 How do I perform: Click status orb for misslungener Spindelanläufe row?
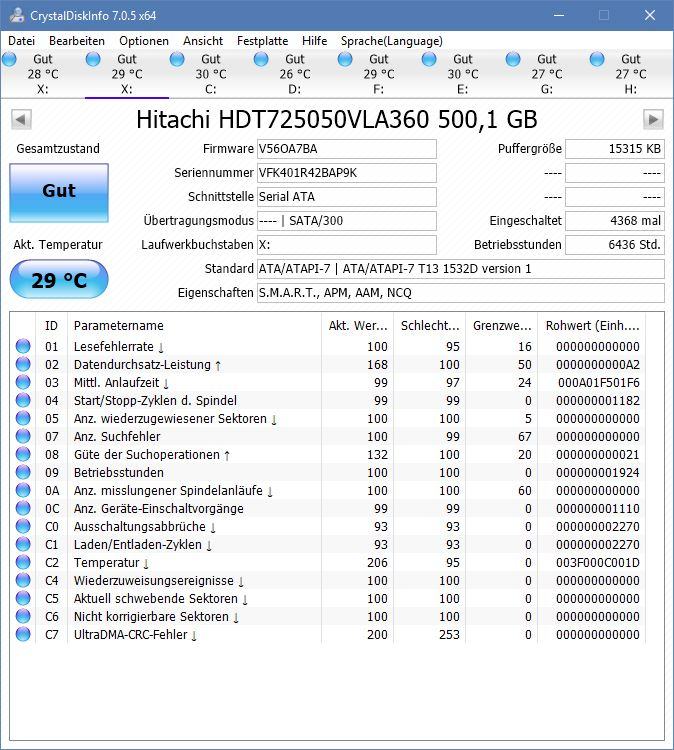coord(23,490)
